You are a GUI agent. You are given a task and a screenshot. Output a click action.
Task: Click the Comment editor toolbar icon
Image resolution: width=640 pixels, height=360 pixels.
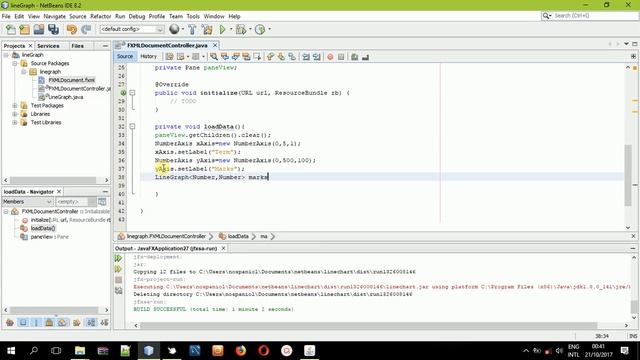tap(354, 57)
